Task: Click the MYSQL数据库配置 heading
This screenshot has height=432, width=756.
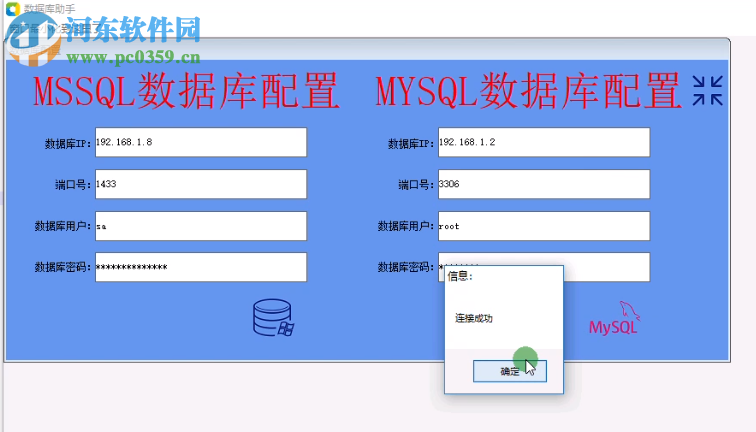Action: 528,90
